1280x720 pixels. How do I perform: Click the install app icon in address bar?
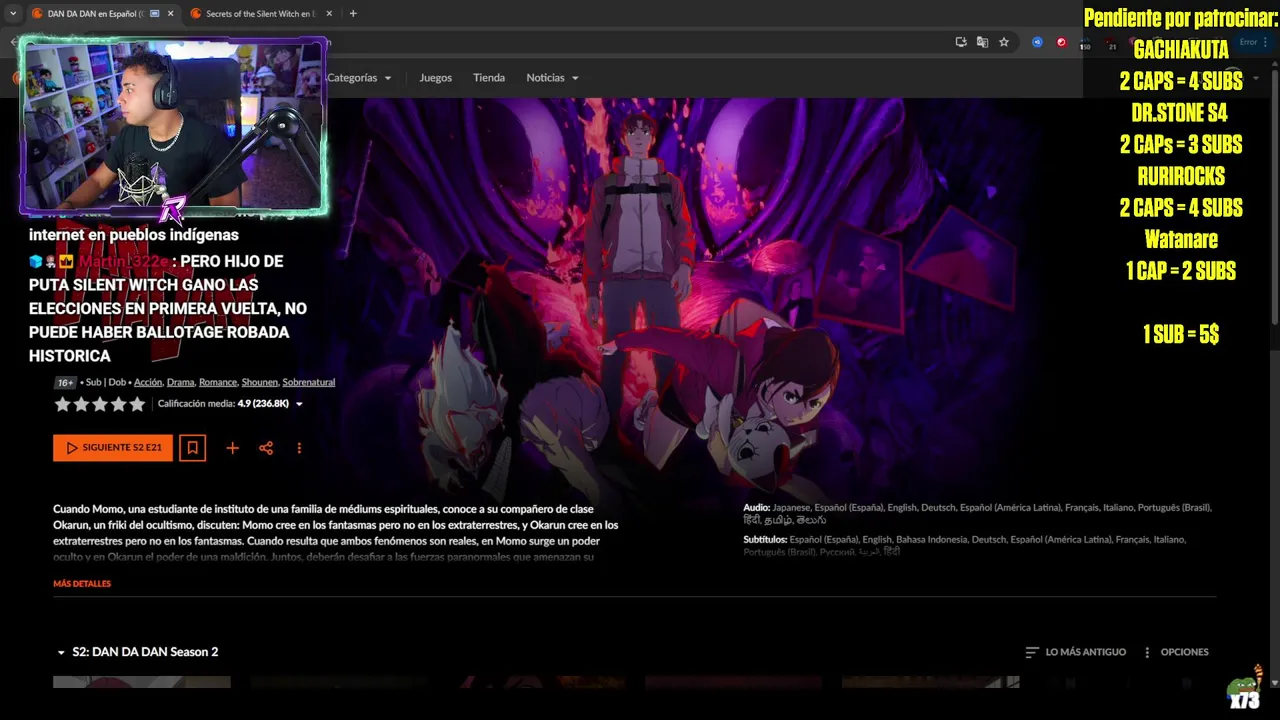pos(961,42)
